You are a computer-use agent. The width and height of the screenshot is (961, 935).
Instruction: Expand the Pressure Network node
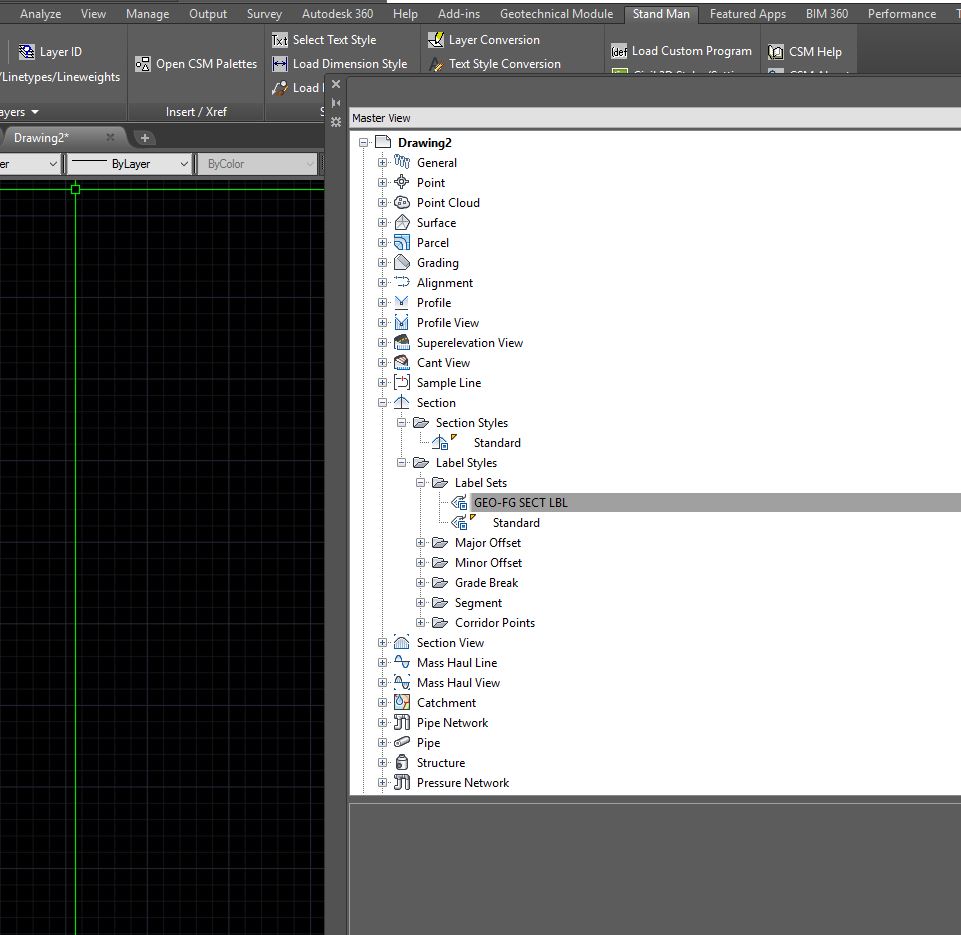pyautogui.click(x=382, y=782)
